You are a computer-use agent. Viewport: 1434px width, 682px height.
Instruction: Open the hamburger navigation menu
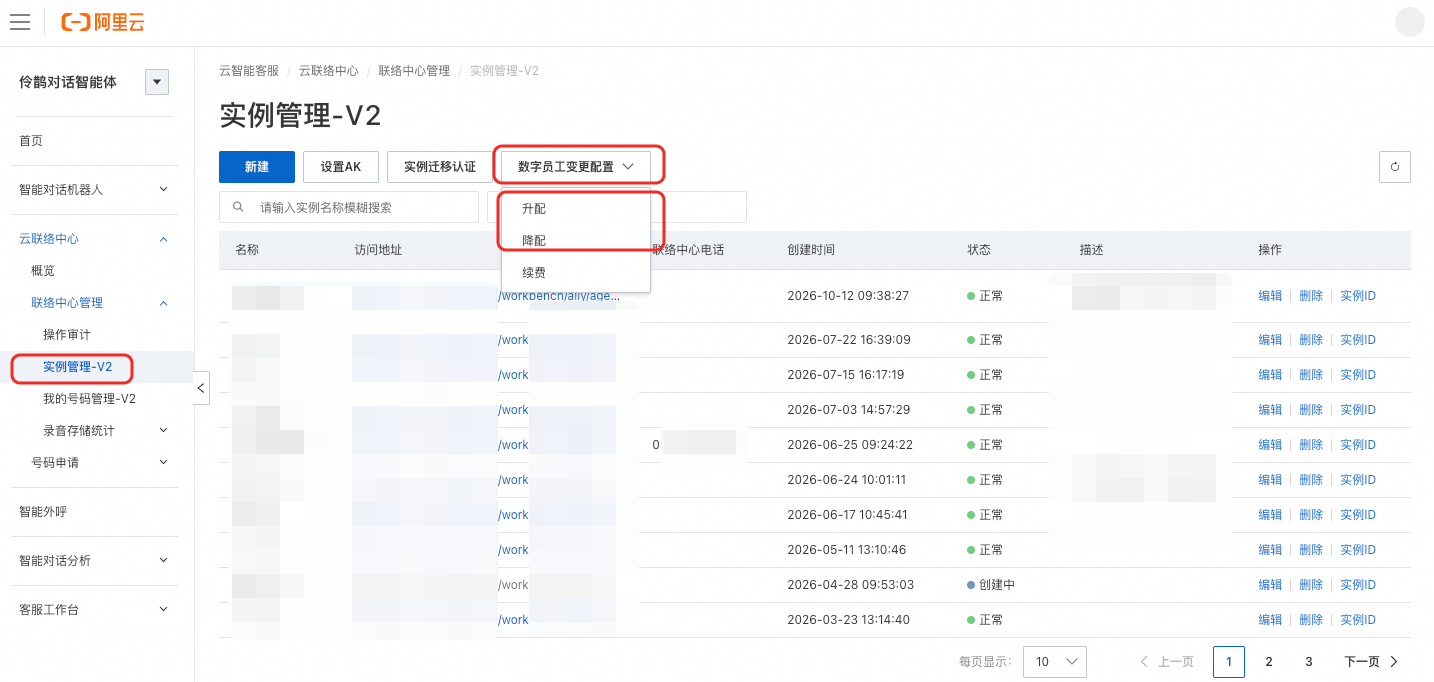[x=20, y=22]
